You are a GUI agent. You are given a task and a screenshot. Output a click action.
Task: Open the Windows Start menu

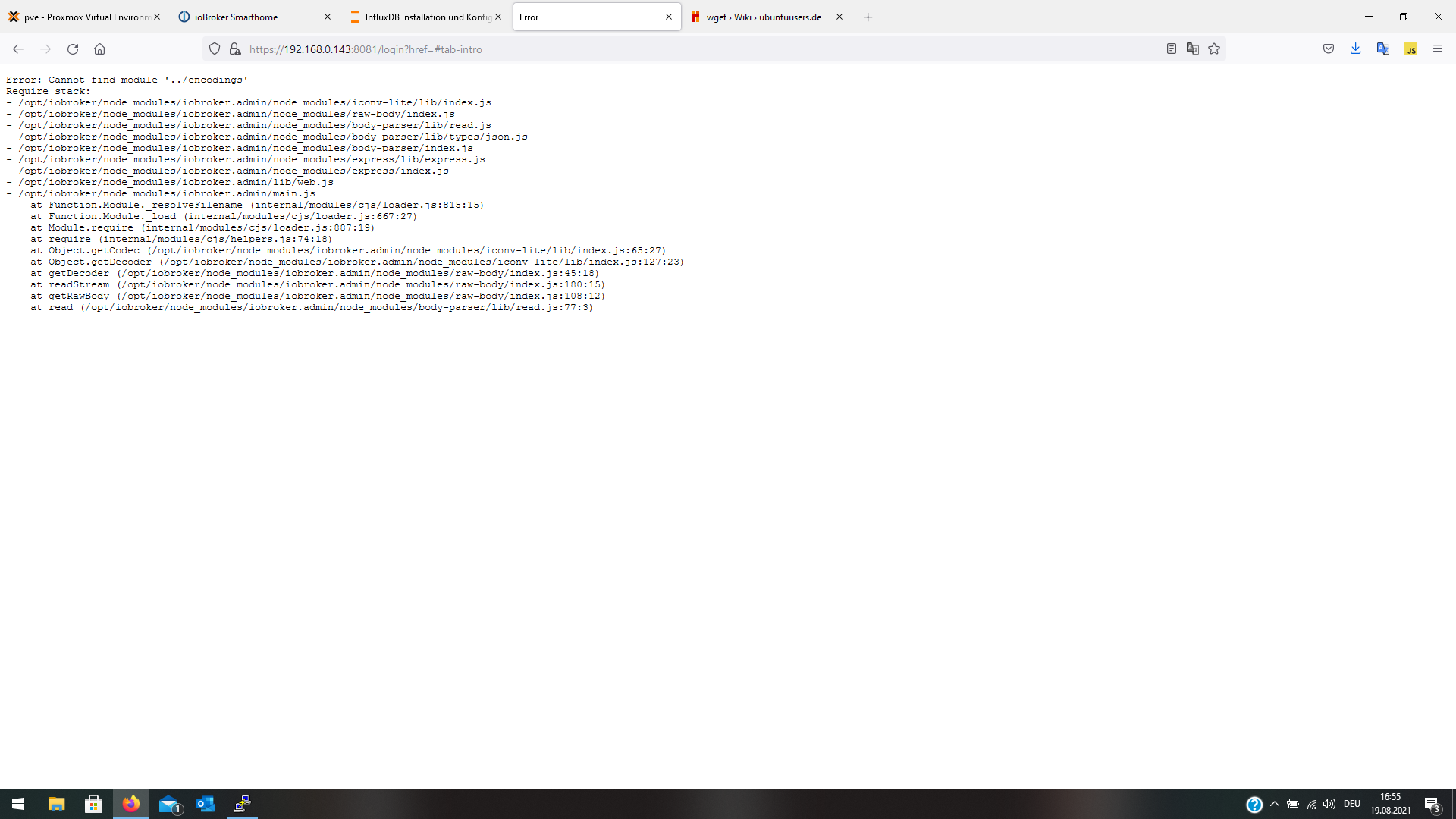click(18, 804)
